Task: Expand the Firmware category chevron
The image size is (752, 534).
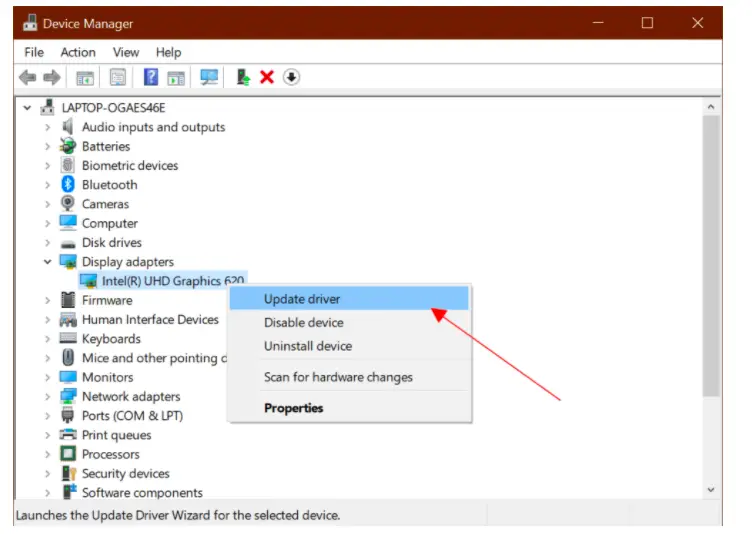Action: (x=47, y=300)
